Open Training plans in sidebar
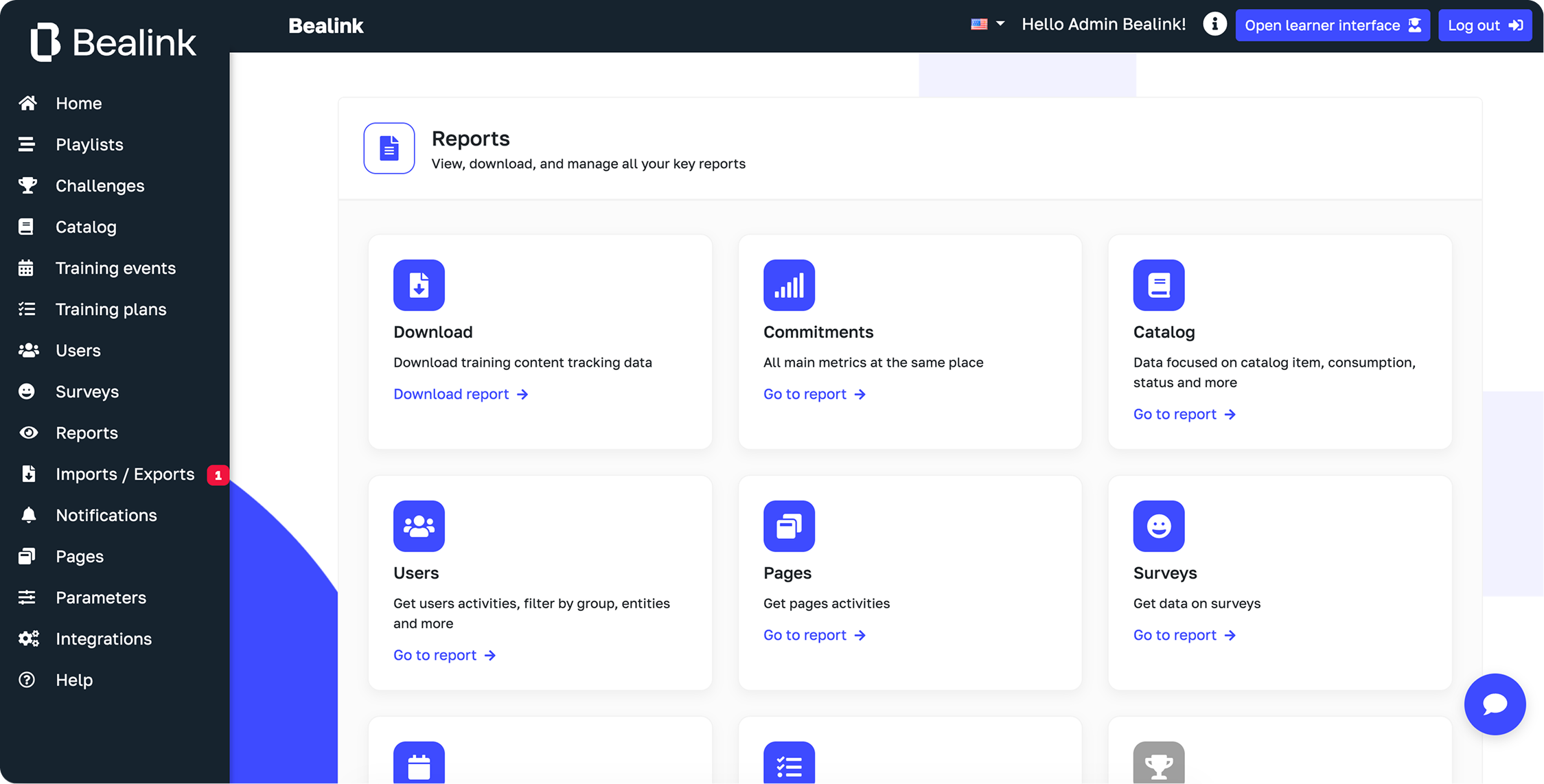This screenshot has width=1544, height=784. point(111,310)
